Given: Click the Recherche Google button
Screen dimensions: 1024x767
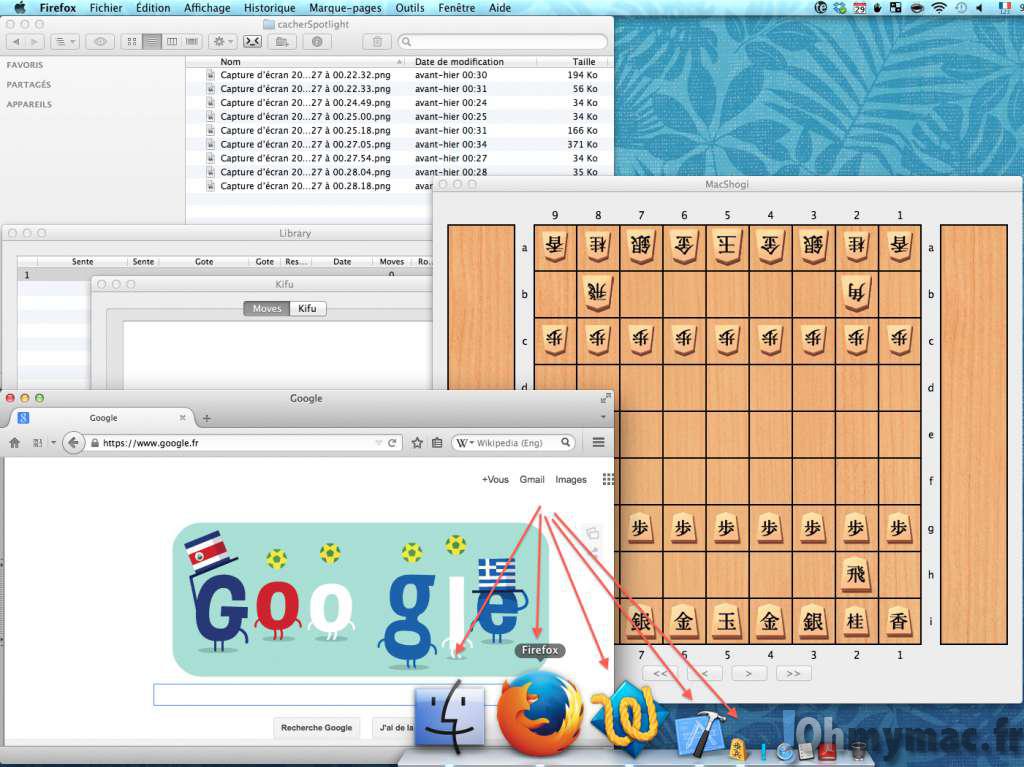Looking at the screenshot, I should pos(317,728).
